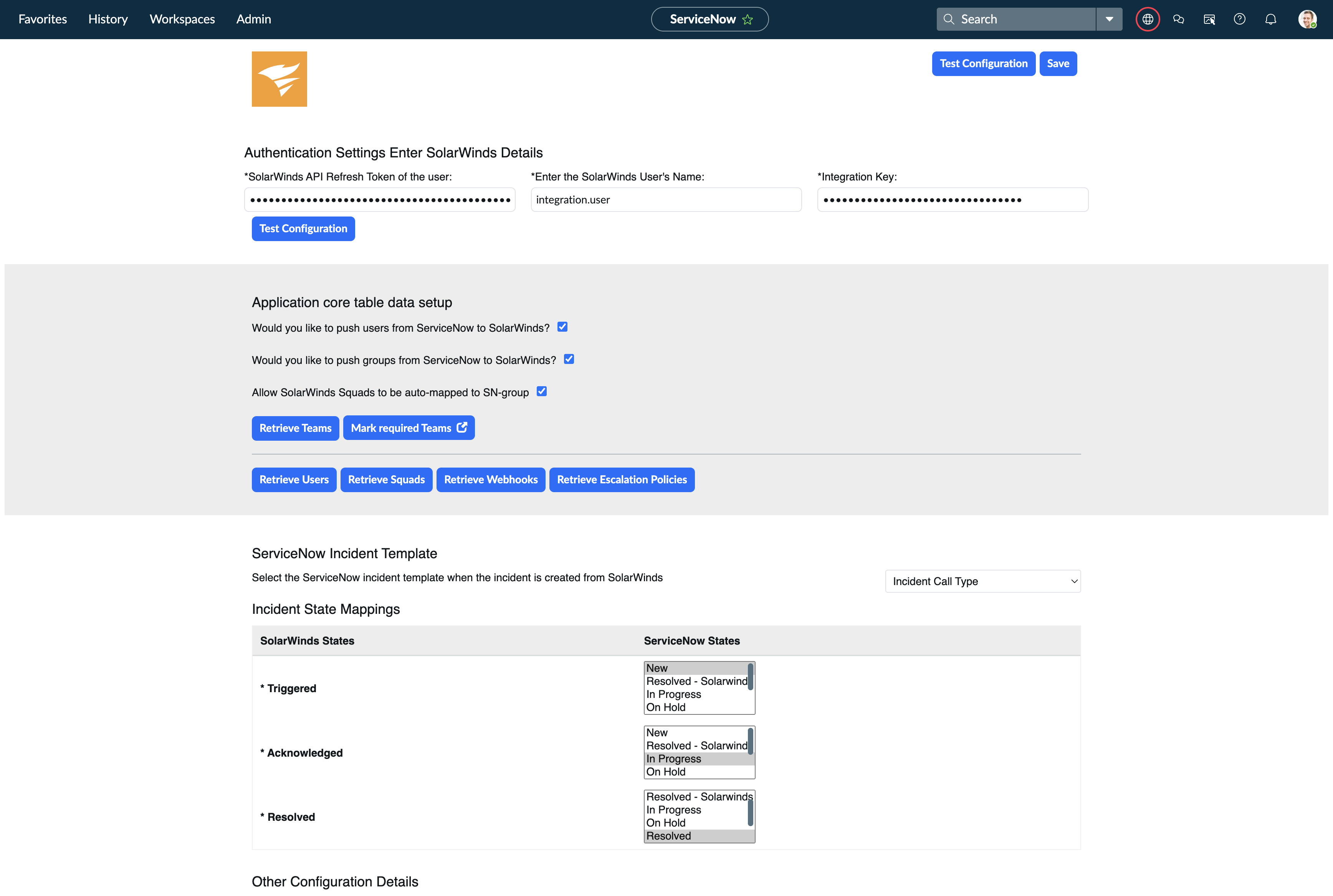Open the help question mark icon
Viewport: 1333px width, 896px height.
point(1239,20)
